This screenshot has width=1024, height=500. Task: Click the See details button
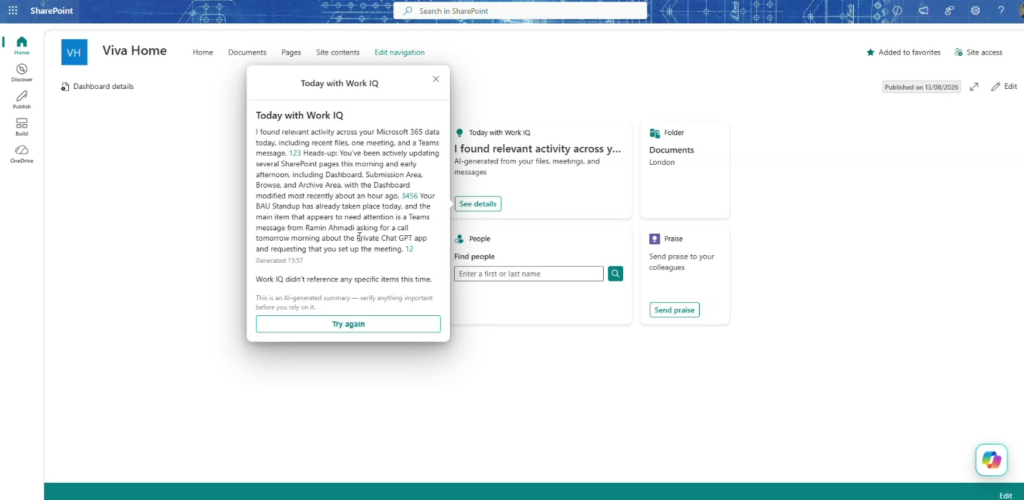coord(478,204)
